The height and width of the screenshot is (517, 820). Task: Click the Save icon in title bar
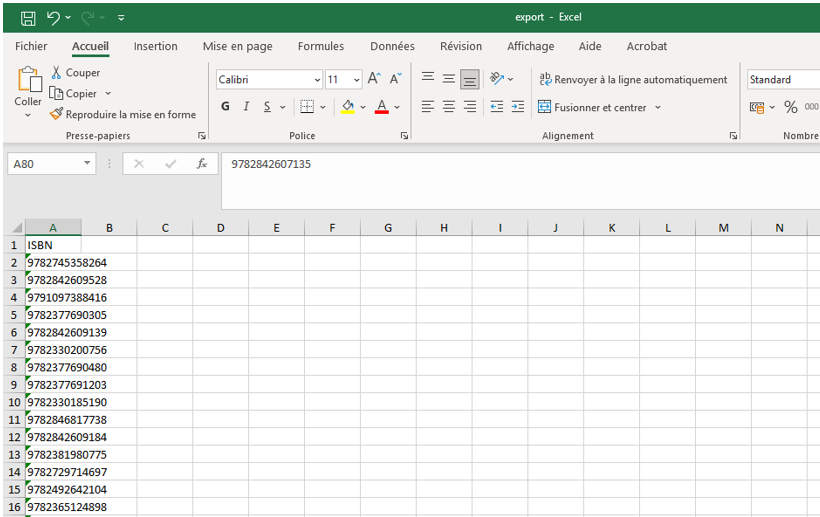[27, 18]
